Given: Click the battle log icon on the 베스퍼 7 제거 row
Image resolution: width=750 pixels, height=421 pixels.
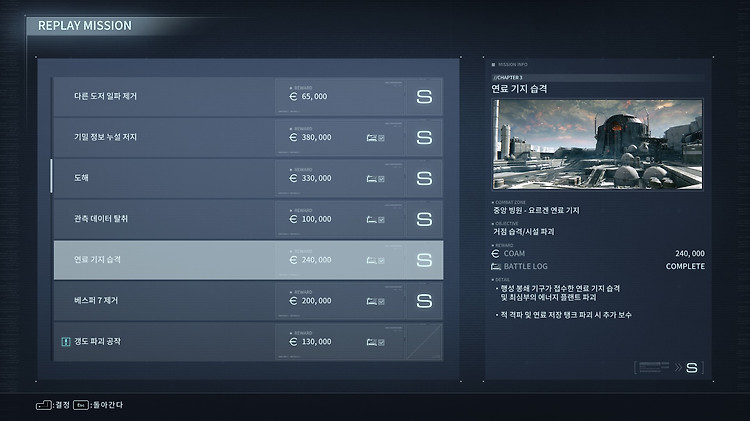Looking at the screenshot, I should click(371, 301).
